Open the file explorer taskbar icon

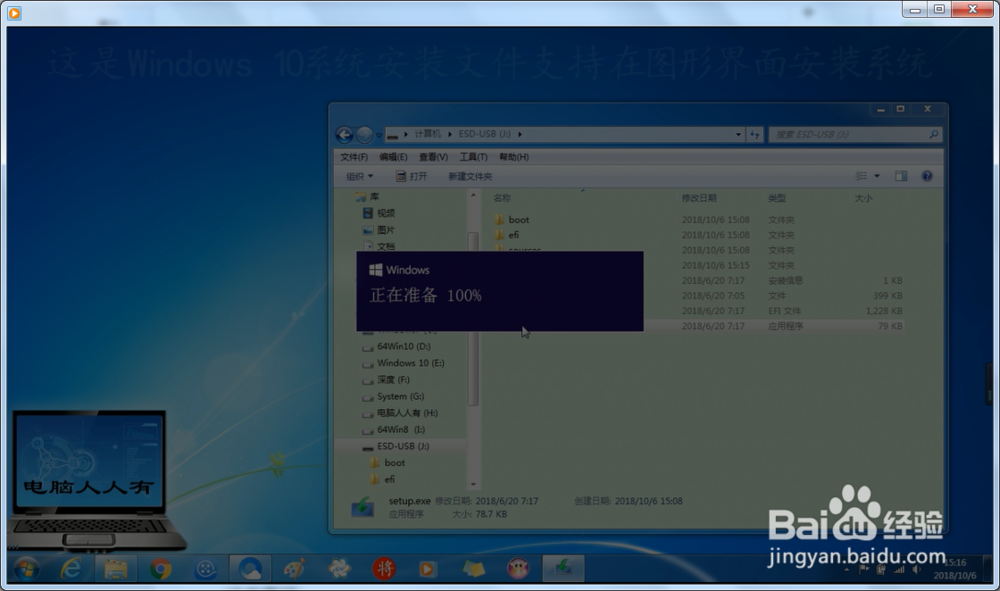pyautogui.click(x=115, y=569)
